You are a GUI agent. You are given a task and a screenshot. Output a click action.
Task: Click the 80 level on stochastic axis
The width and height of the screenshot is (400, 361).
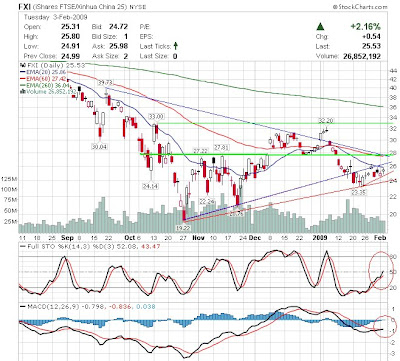click(x=393, y=257)
